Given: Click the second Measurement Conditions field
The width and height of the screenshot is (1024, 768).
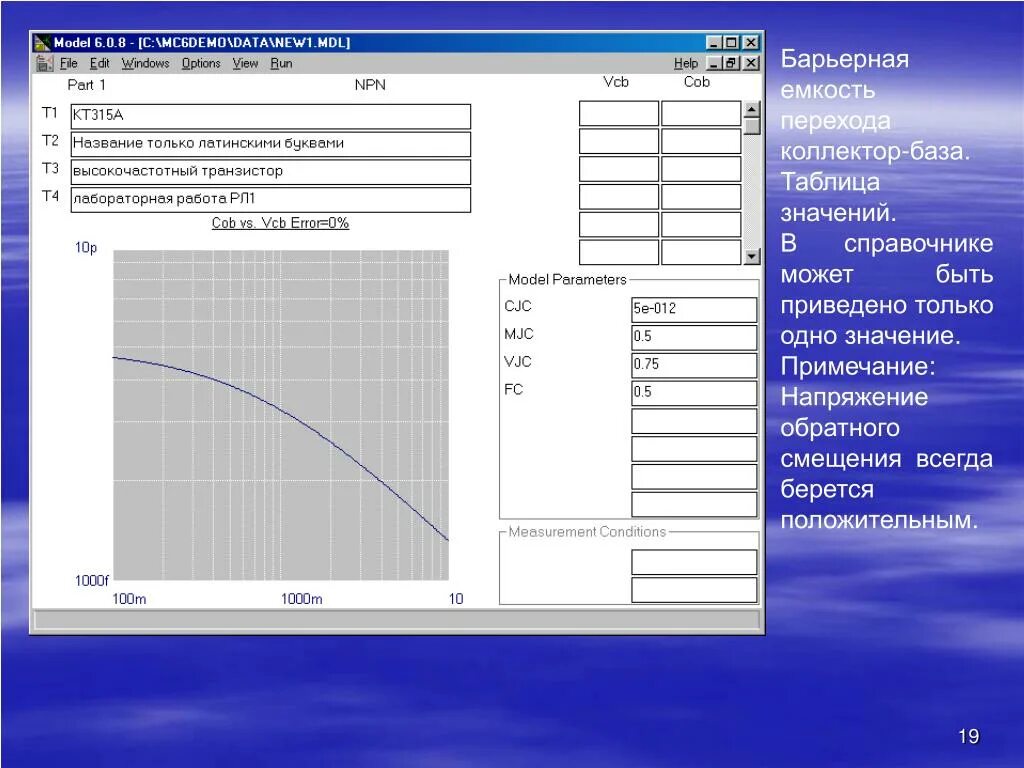Looking at the screenshot, I should [694, 590].
